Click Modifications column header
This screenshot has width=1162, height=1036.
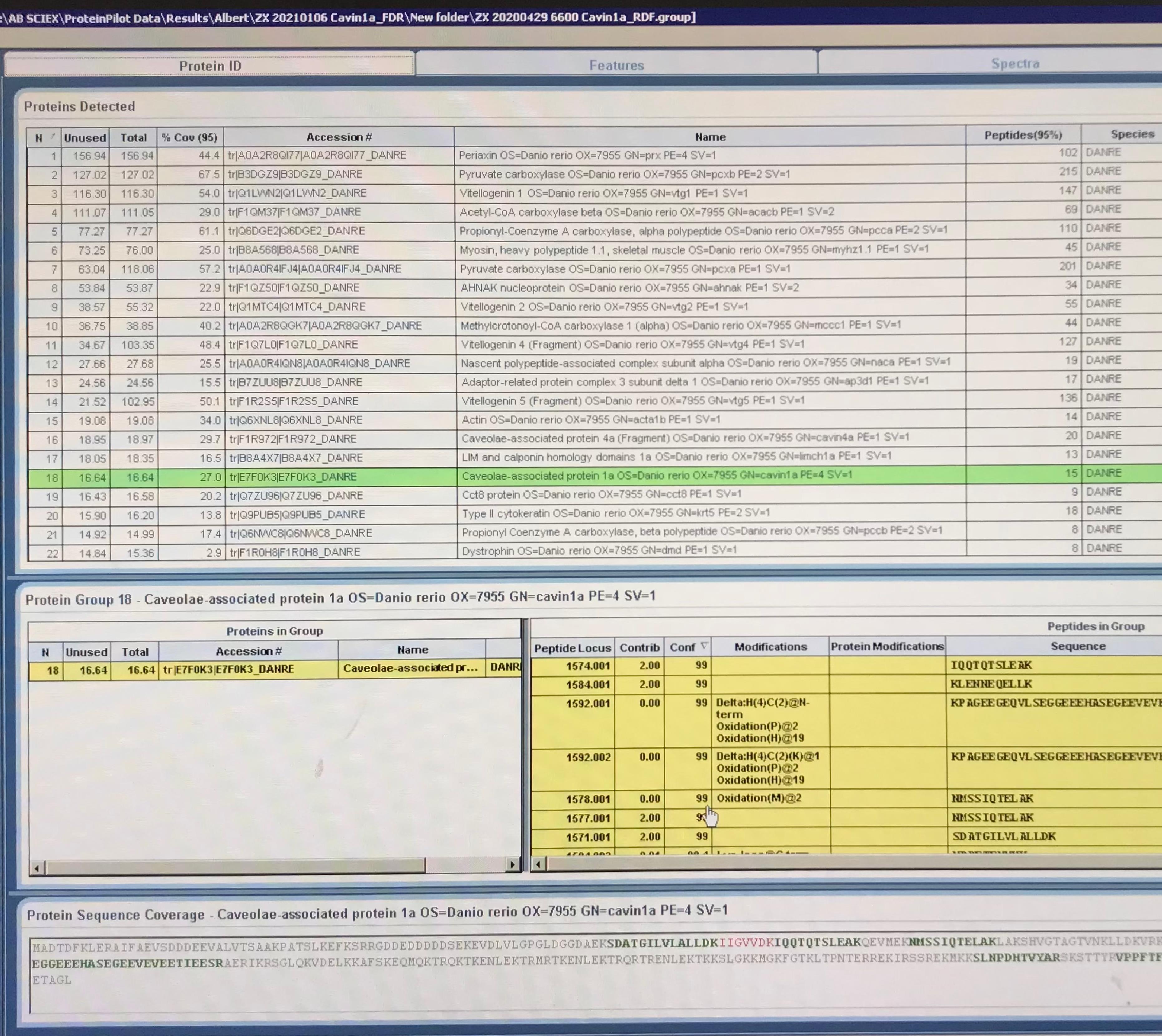pos(770,647)
